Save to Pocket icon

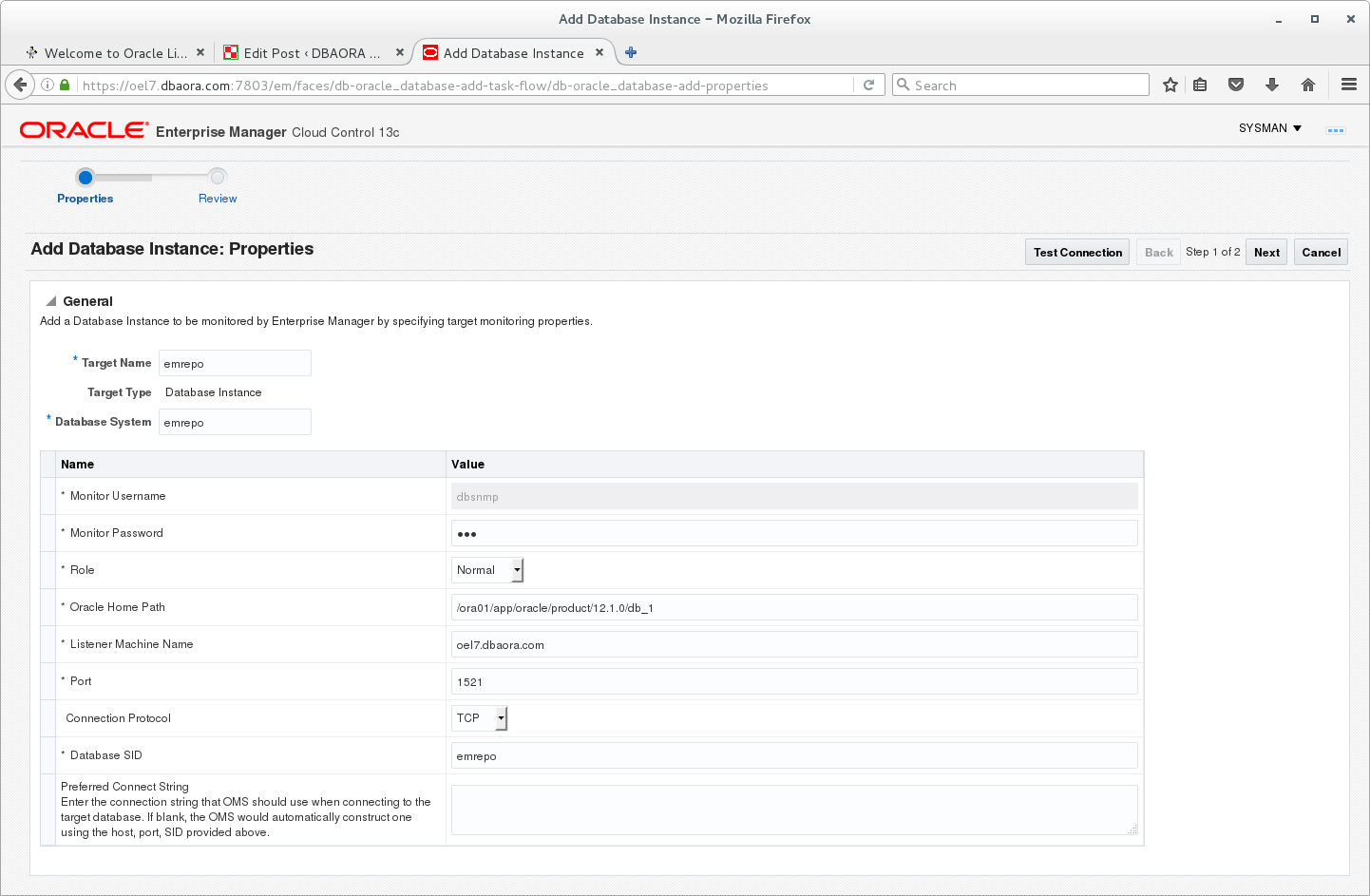(x=1236, y=85)
